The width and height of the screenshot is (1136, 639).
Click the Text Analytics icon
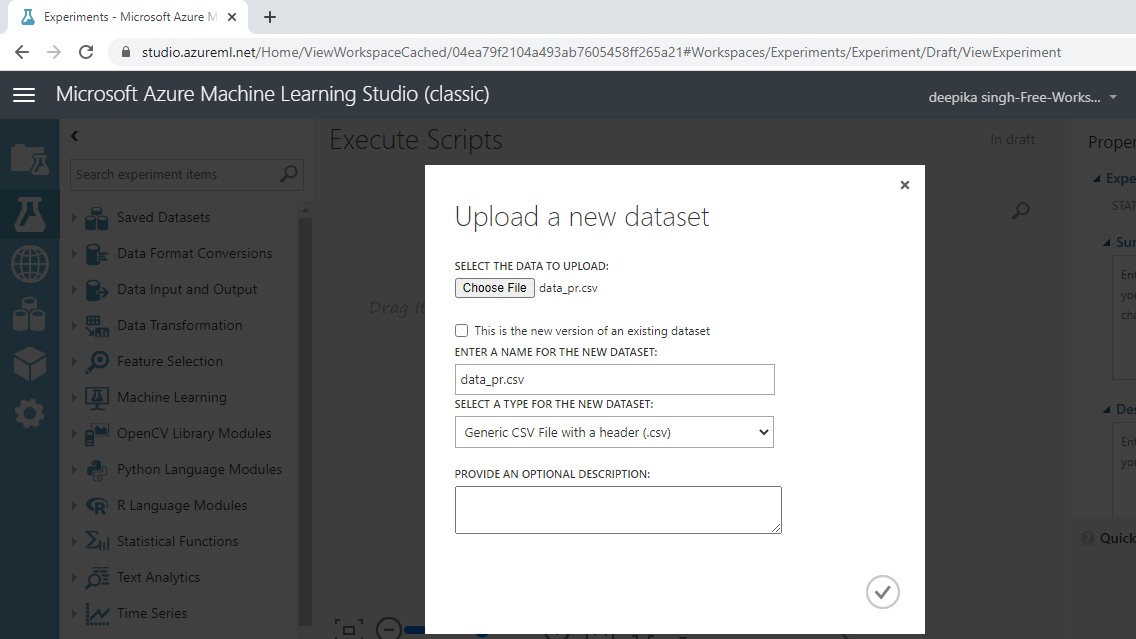pyautogui.click(x=96, y=578)
